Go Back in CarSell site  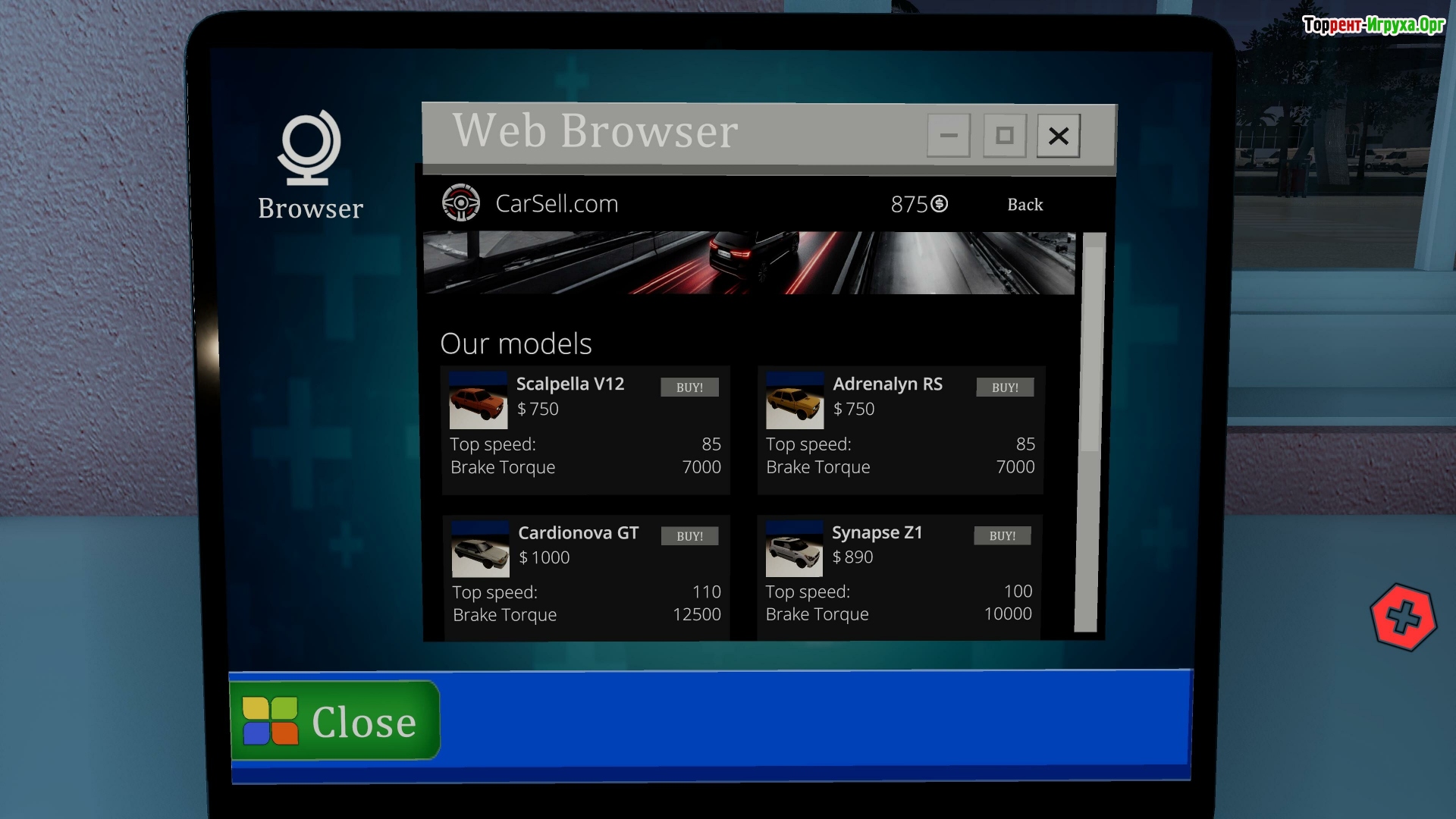click(x=1025, y=205)
